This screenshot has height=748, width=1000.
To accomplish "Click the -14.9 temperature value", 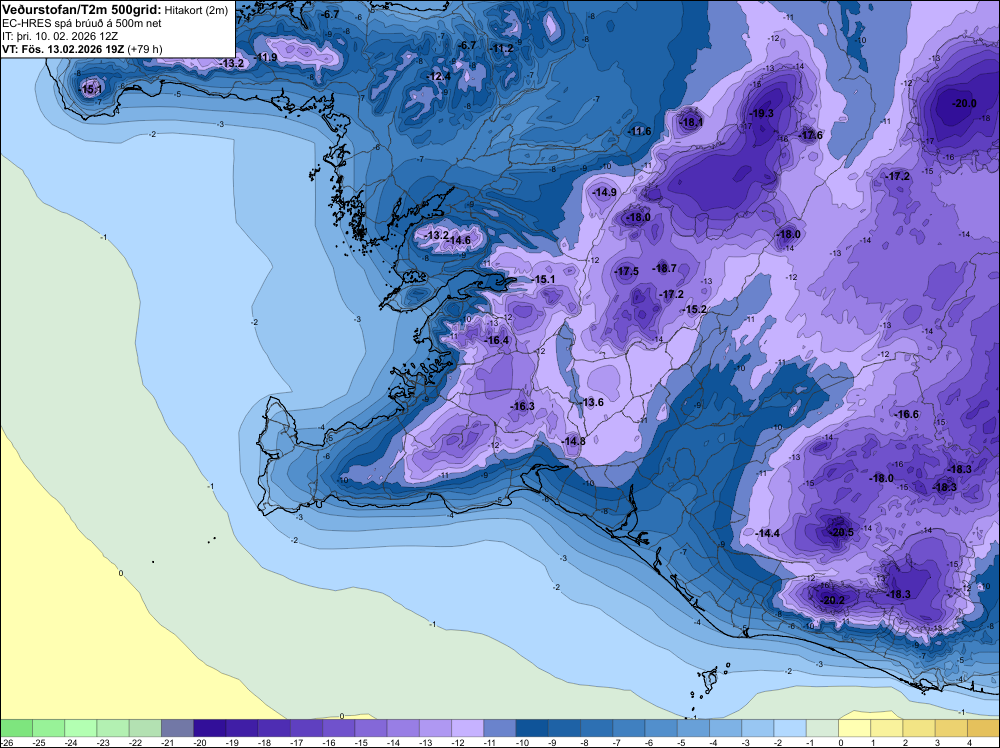I will [x=604, y=192].
